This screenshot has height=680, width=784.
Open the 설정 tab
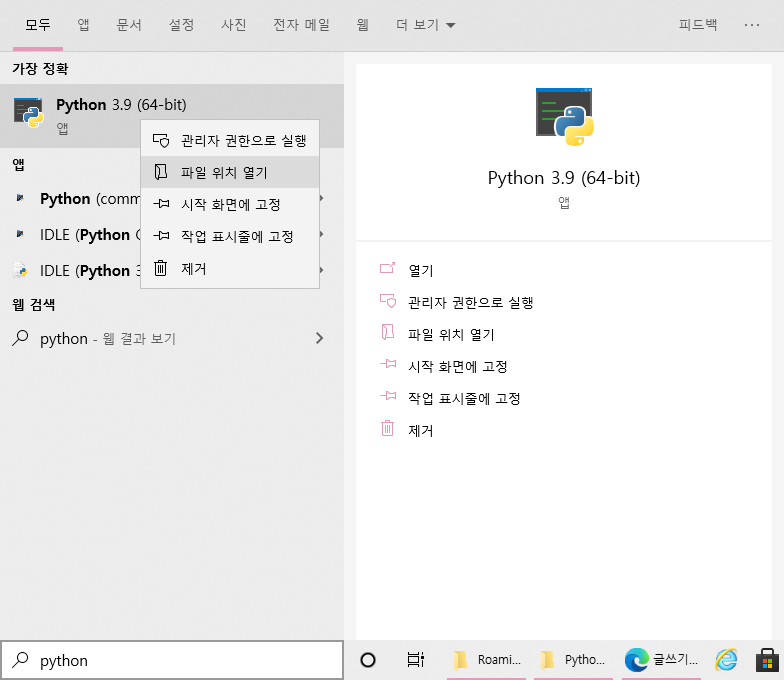coord(181,24)
